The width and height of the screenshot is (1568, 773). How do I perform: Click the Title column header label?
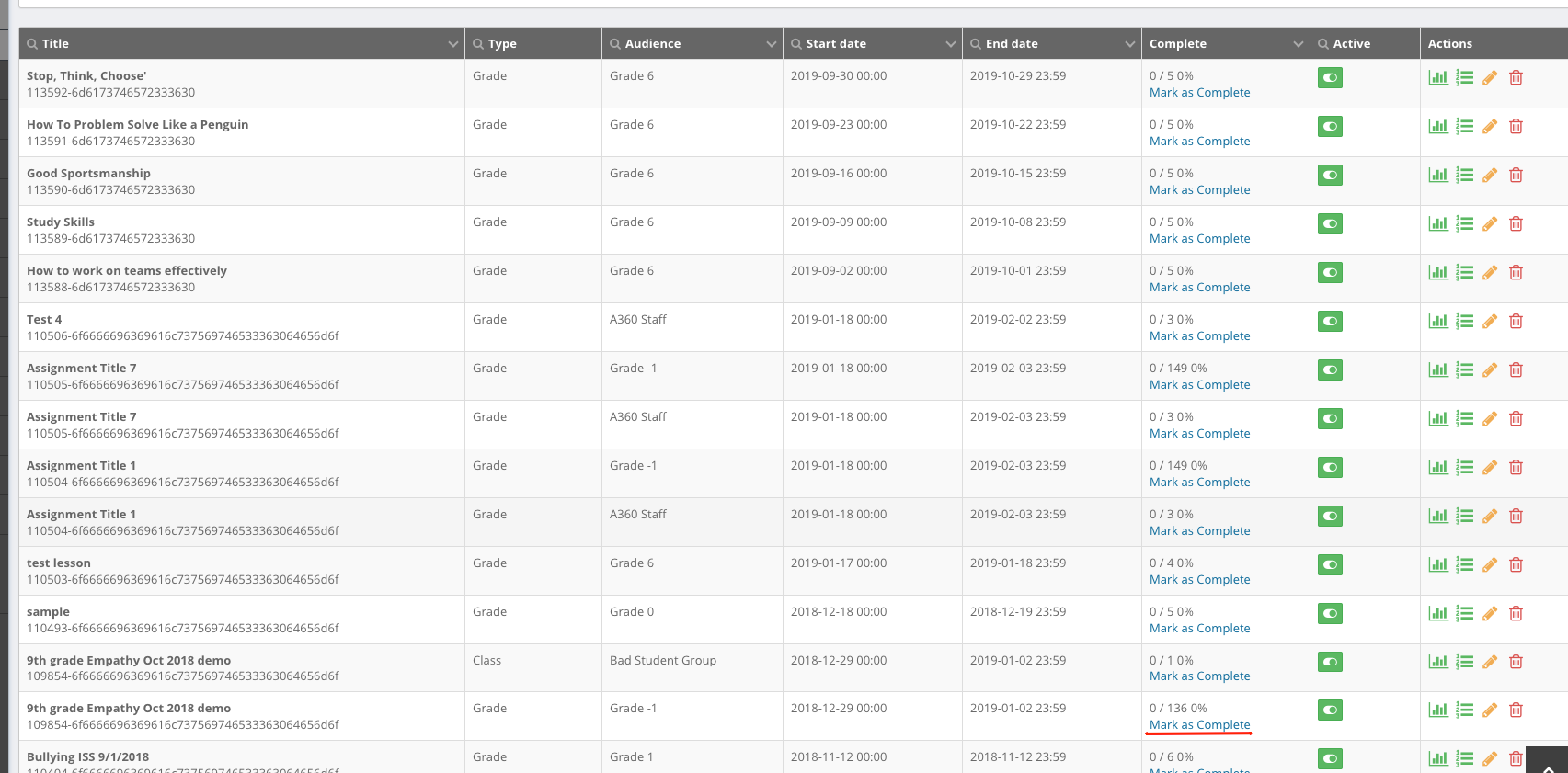(55, 43)
